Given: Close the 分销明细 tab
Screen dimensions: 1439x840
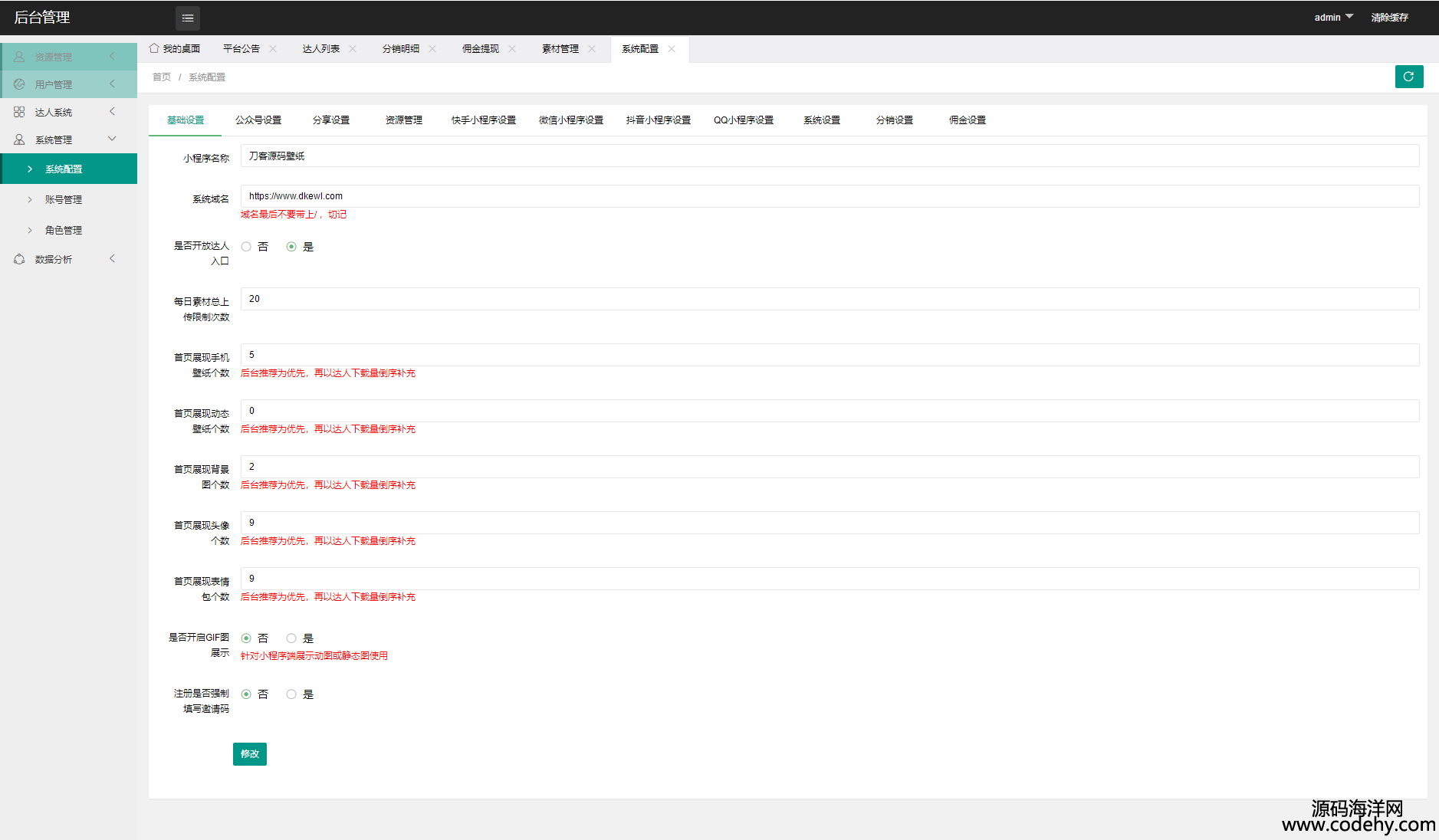Looking at the screenshot, I should pyautogui.click(x=432, y=48).
